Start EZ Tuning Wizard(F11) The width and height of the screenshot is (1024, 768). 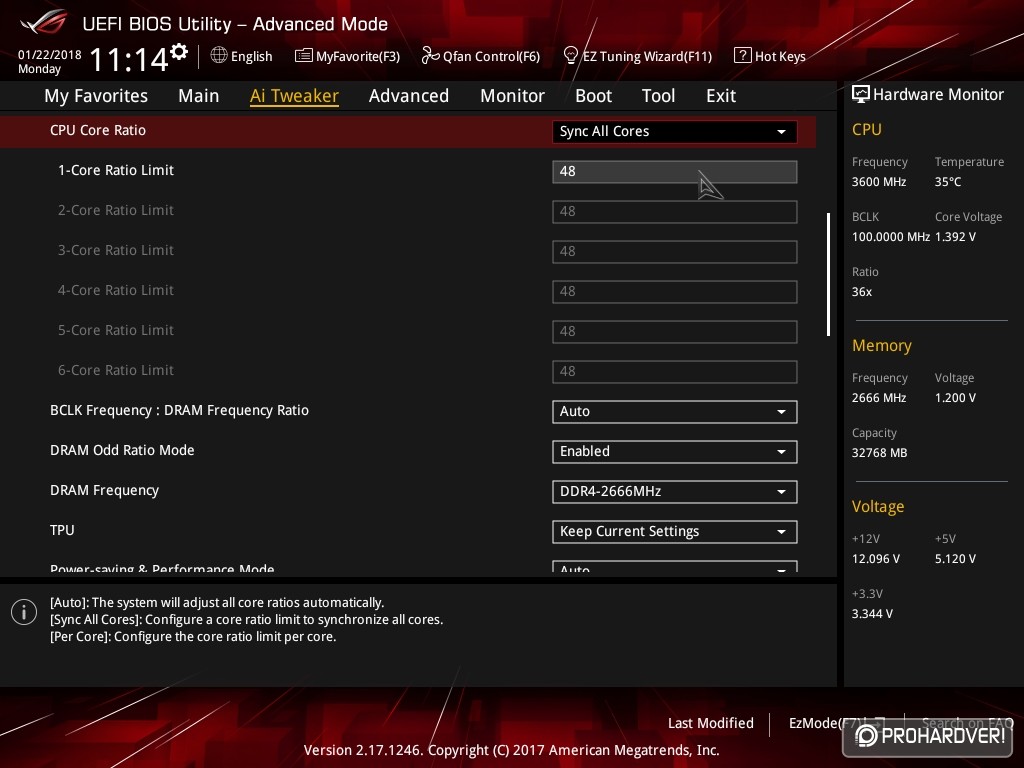[647, 56]
